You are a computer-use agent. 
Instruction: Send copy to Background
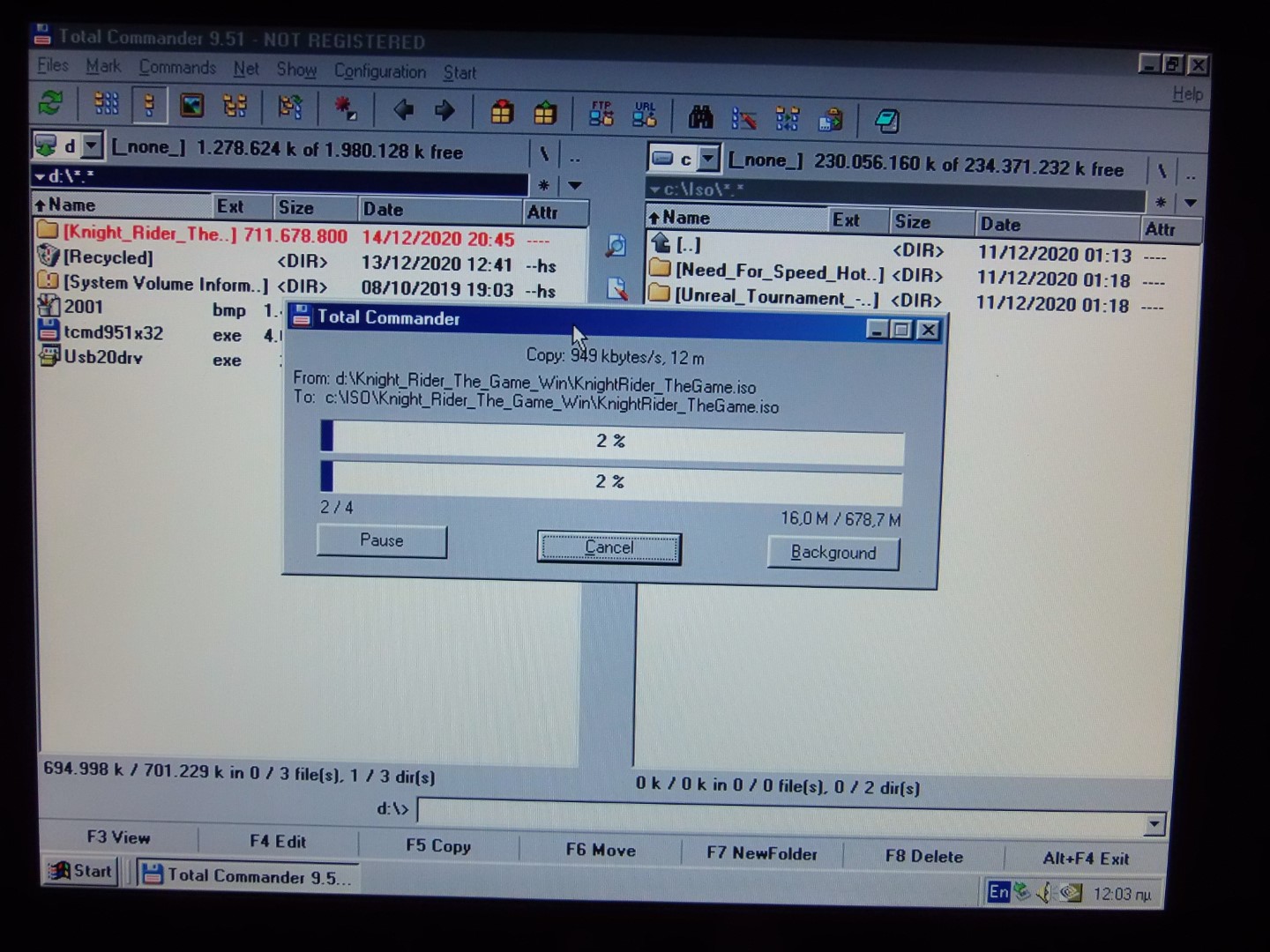[833, 553]
